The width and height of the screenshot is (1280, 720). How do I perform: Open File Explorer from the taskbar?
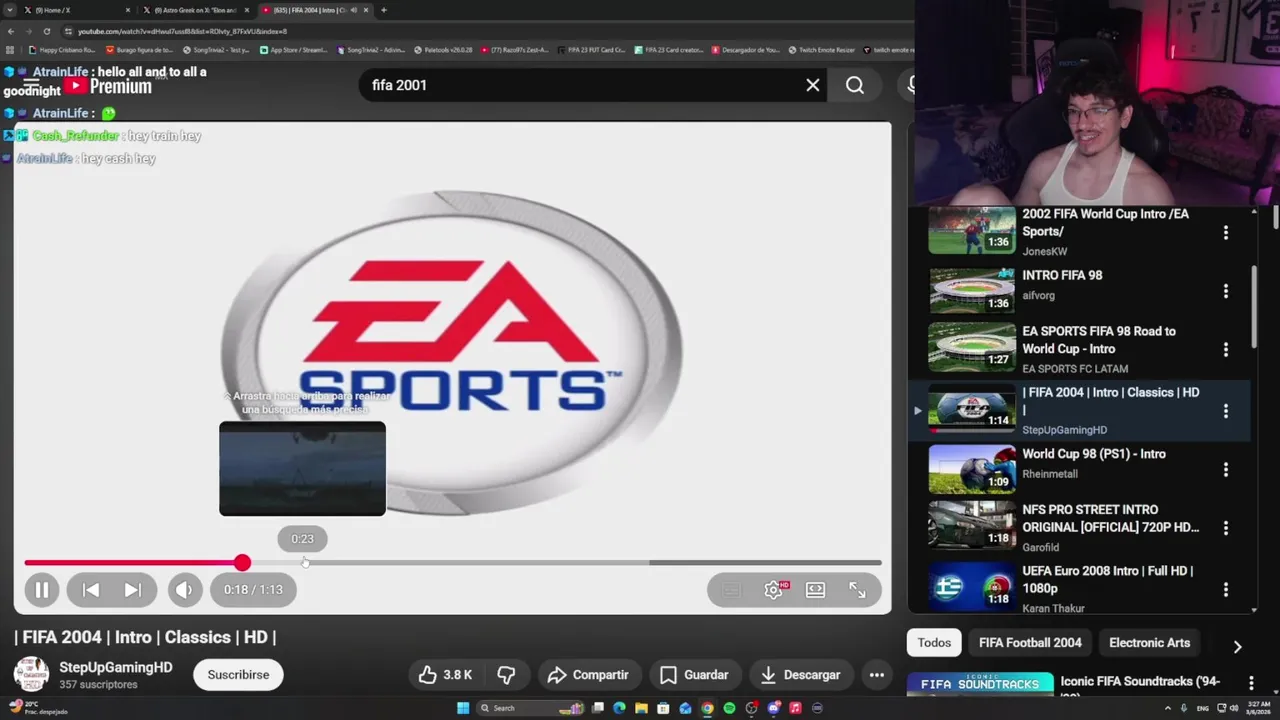point(641,708)
